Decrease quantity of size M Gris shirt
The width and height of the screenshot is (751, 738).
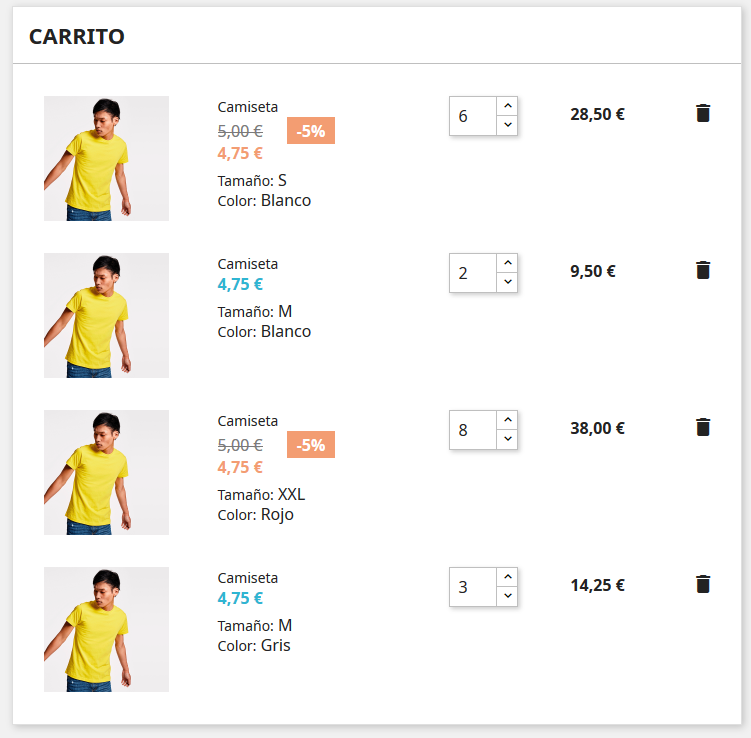(x=508, y=596)
